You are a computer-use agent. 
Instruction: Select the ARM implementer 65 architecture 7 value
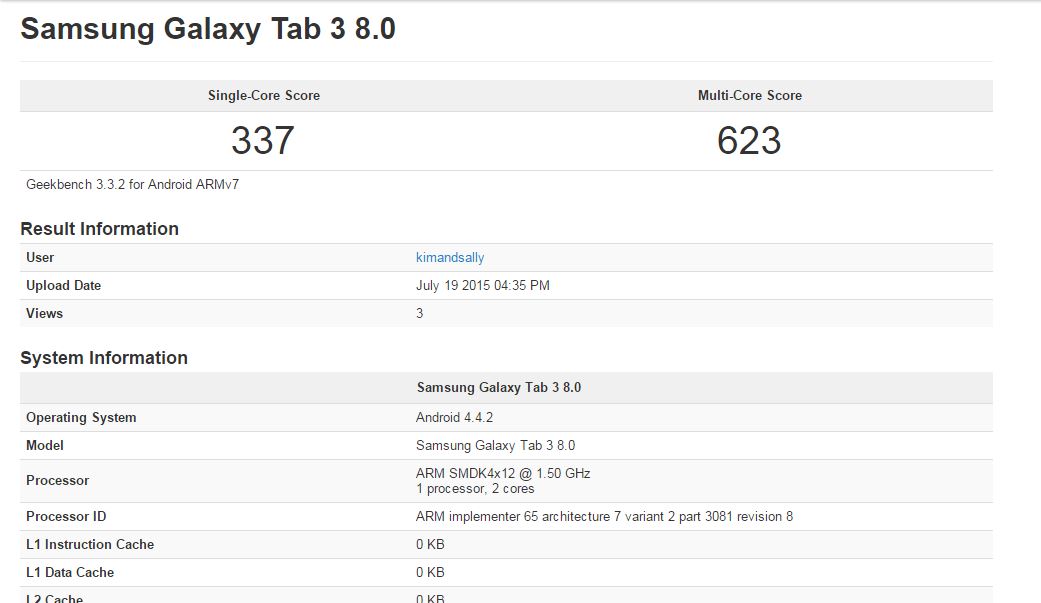coord(604,517)
